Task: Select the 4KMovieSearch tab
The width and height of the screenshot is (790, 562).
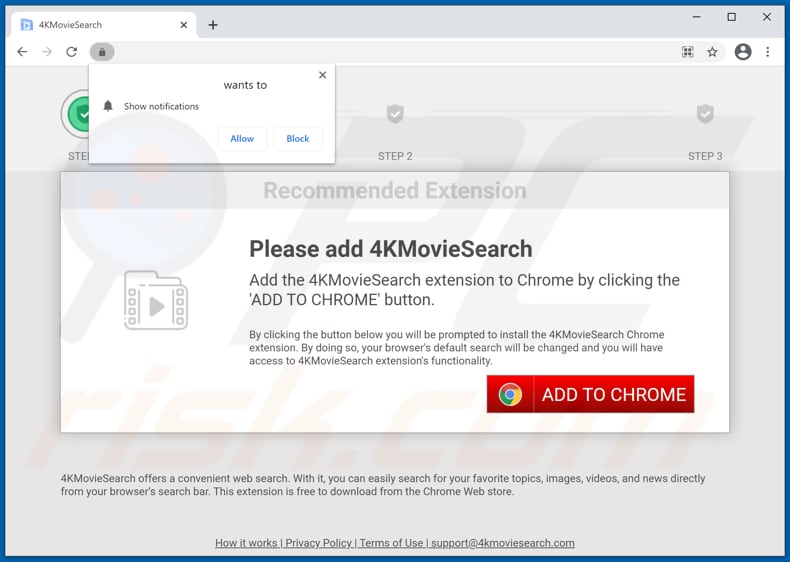Action: coord(103,25)
